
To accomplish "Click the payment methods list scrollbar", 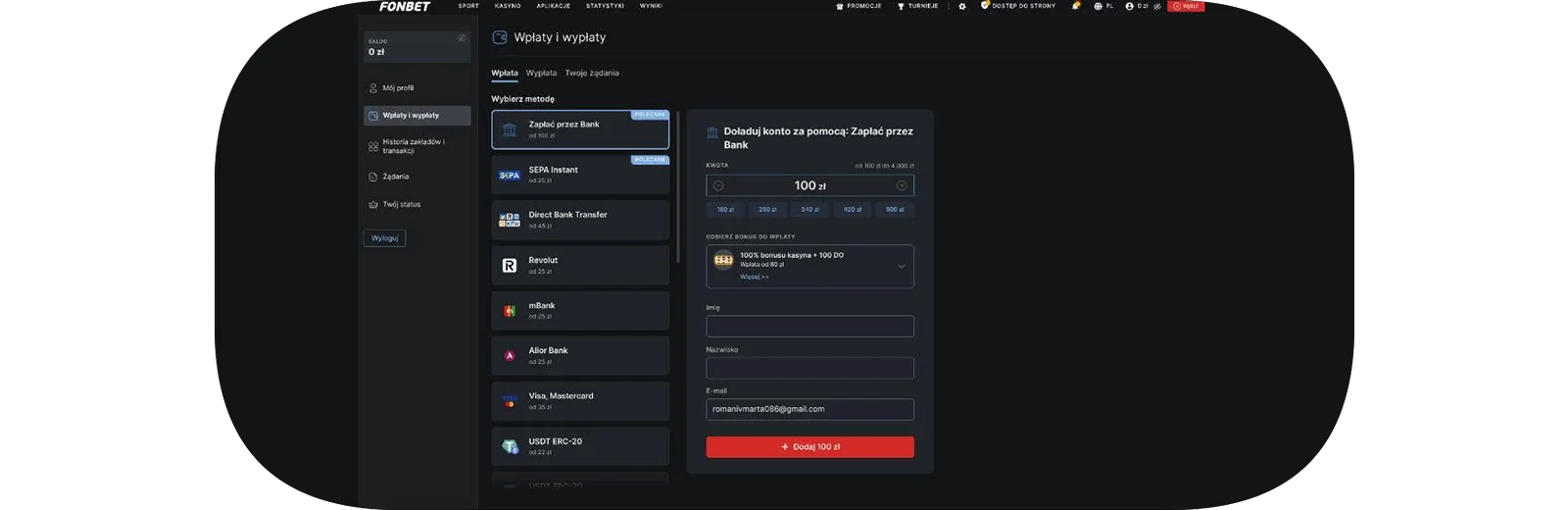I will [x=677, y=185].
